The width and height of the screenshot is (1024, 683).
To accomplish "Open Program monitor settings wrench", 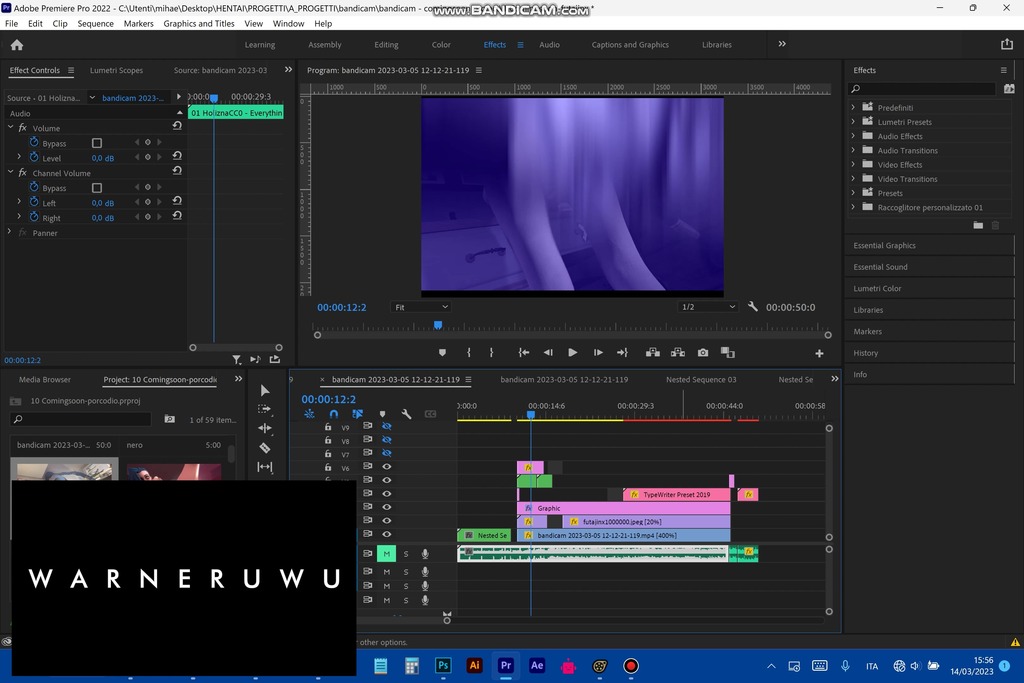I will point(752,306).
